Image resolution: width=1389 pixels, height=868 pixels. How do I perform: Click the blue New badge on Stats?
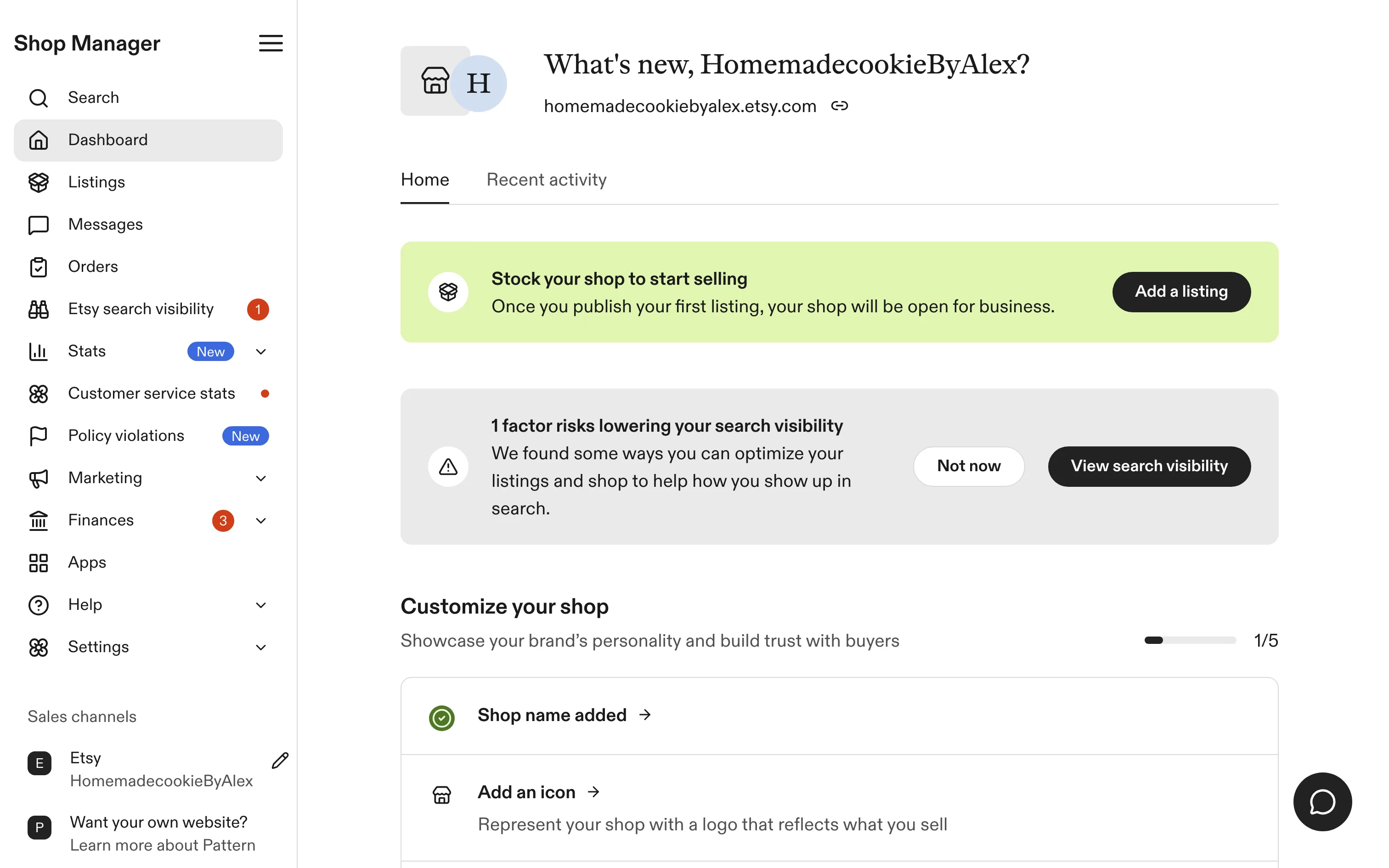point(211,352)
